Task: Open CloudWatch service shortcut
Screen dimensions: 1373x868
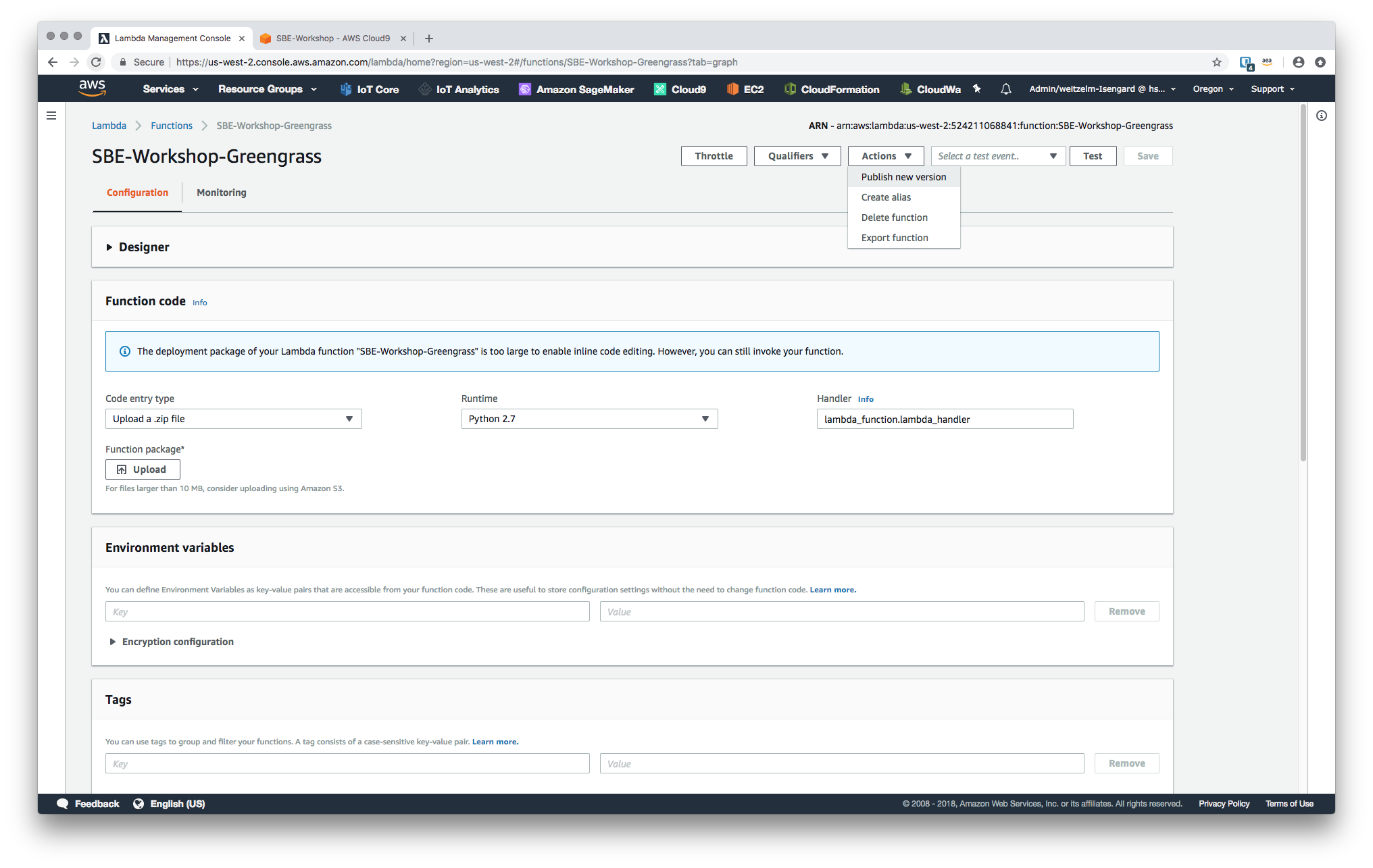Action: (x=930, y=89)
